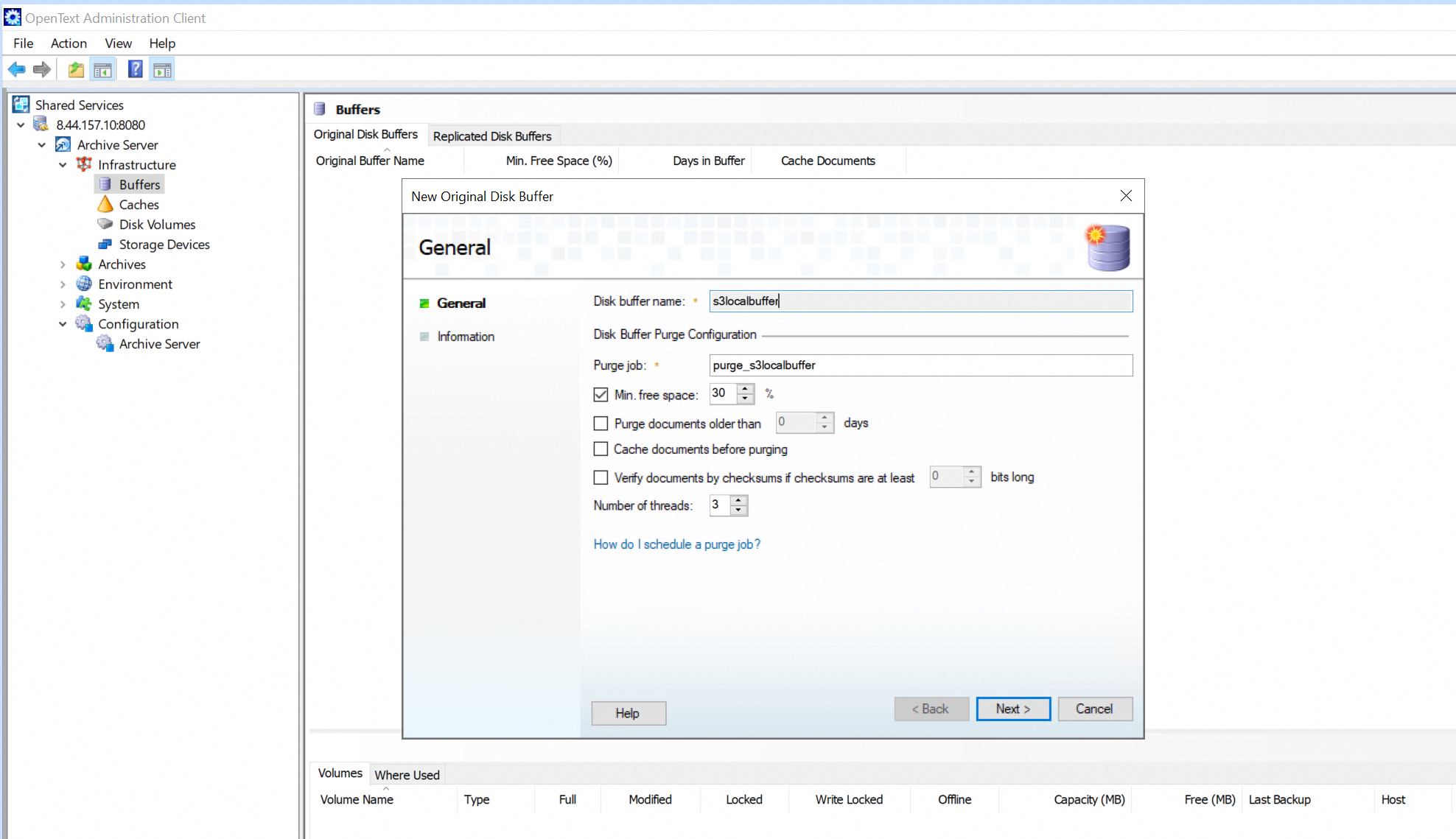Click the Archive Server icon under Configuration
The height and width of the screenshot is (839, 1456).
tap(105, 343)
